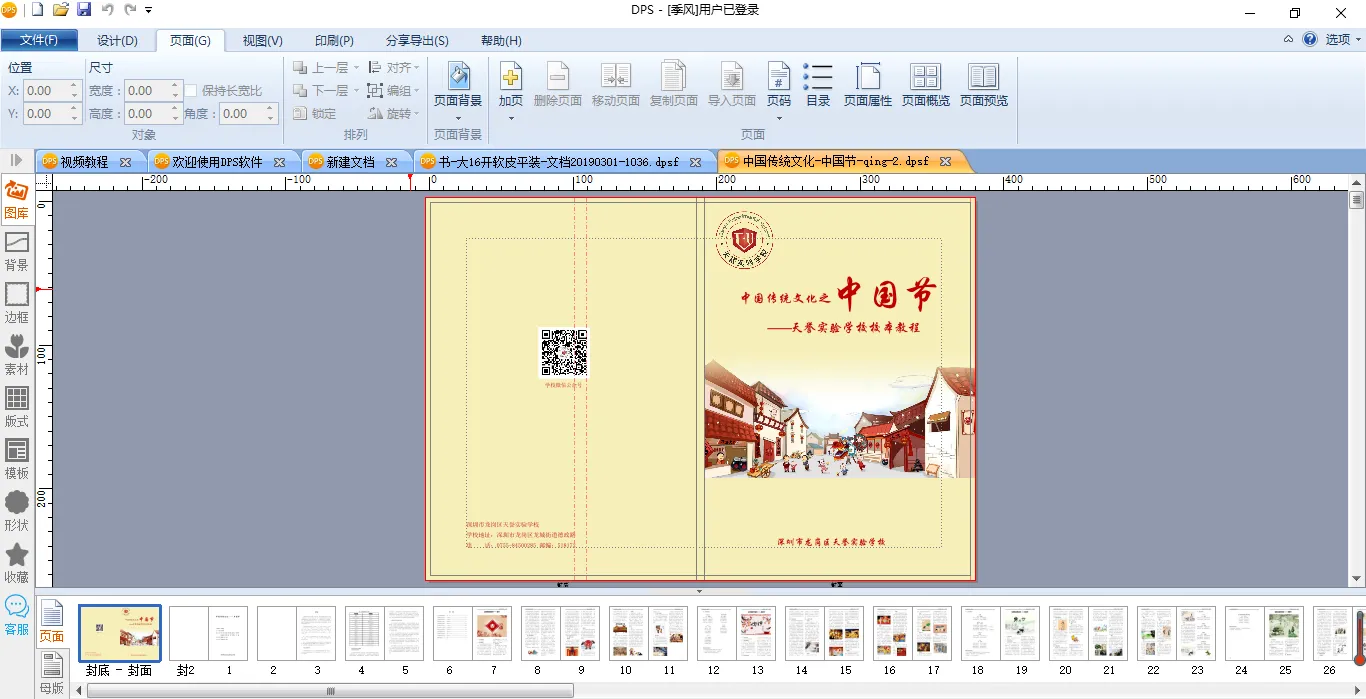The height and width of the screenshot is (699, 1366).
Task: Click the 文件(F) file button
Action: pos(39,41)
